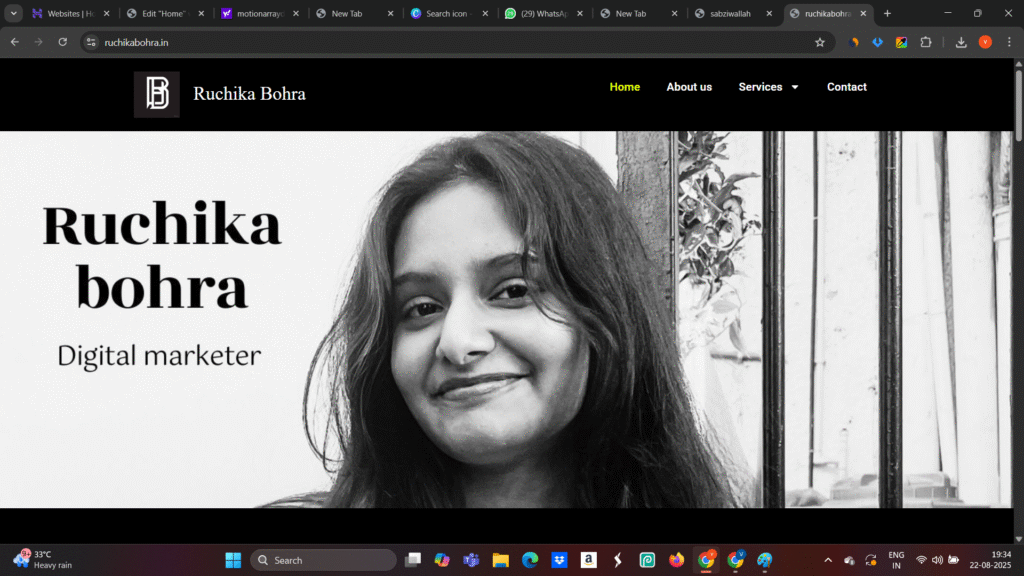1024x576 pixels.
Task: Bookmark this page with the star icon
Action: click(820, 42)
